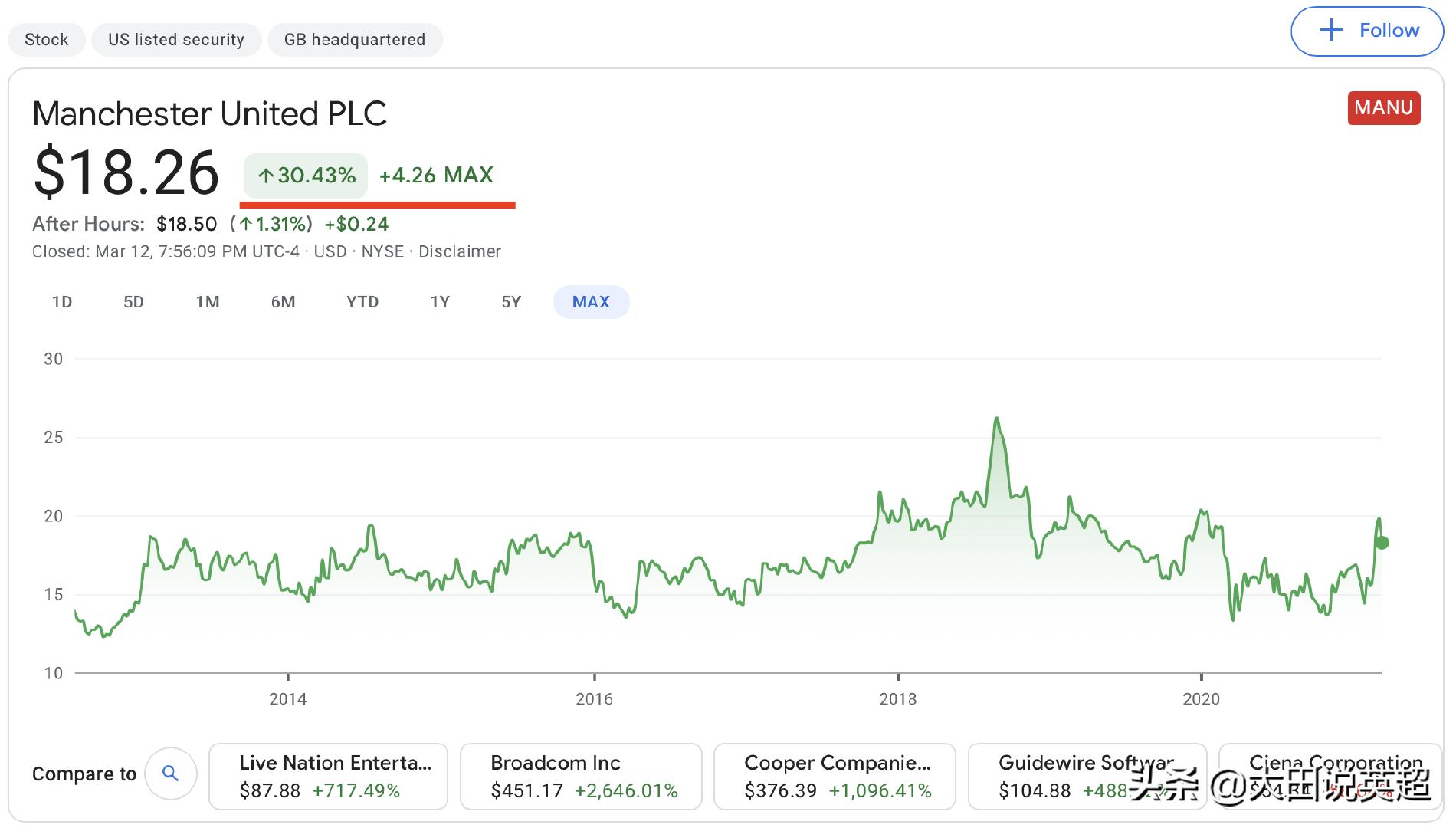1456x828 pixels.
Task: Click the red MANU ticker badge
Action: pyautogui.click(x=1383, y=107)
